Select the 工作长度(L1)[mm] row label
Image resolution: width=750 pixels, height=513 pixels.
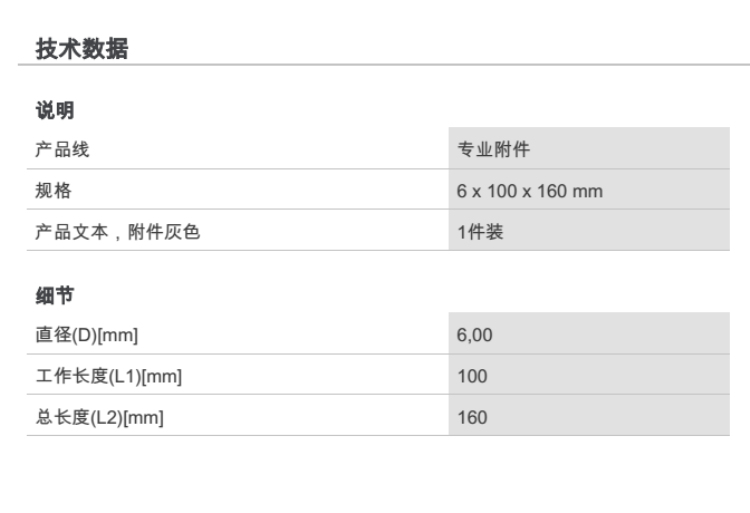pyautogui.click(x=109, y=377)
